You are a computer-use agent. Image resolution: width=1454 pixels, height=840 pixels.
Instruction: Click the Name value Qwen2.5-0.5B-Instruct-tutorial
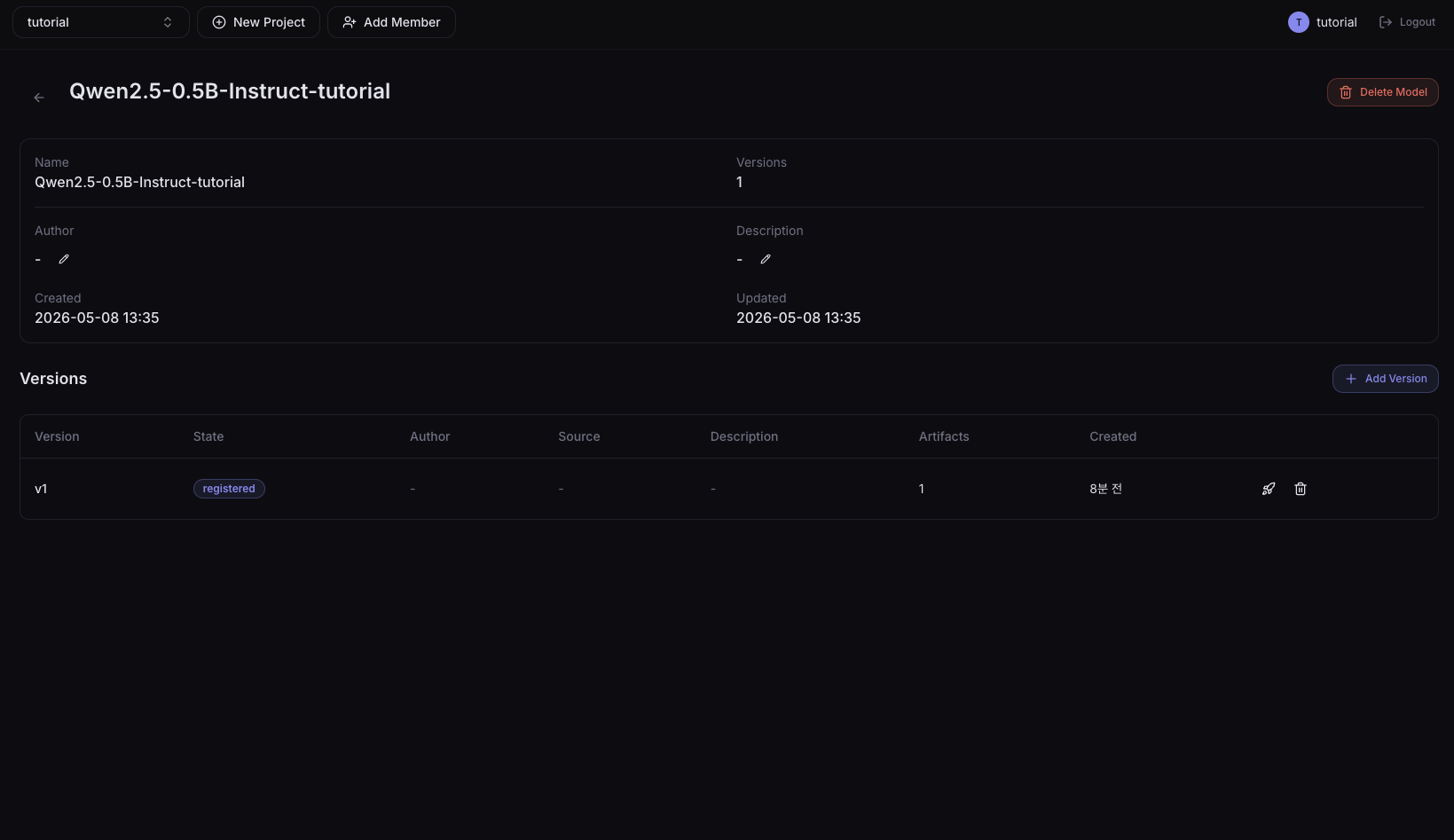click(139, 182)
